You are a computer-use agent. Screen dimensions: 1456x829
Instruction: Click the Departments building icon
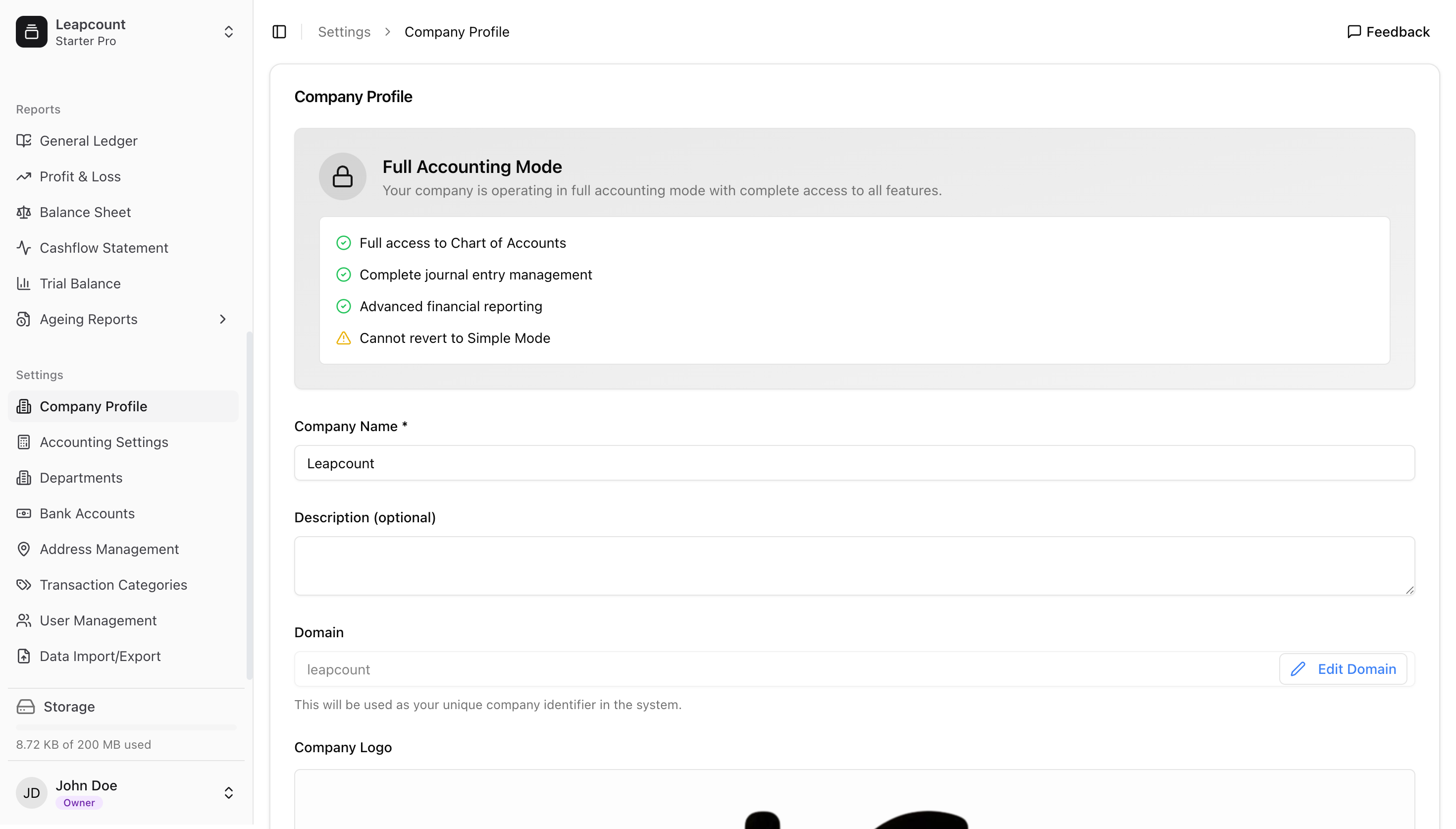(23, 478)
